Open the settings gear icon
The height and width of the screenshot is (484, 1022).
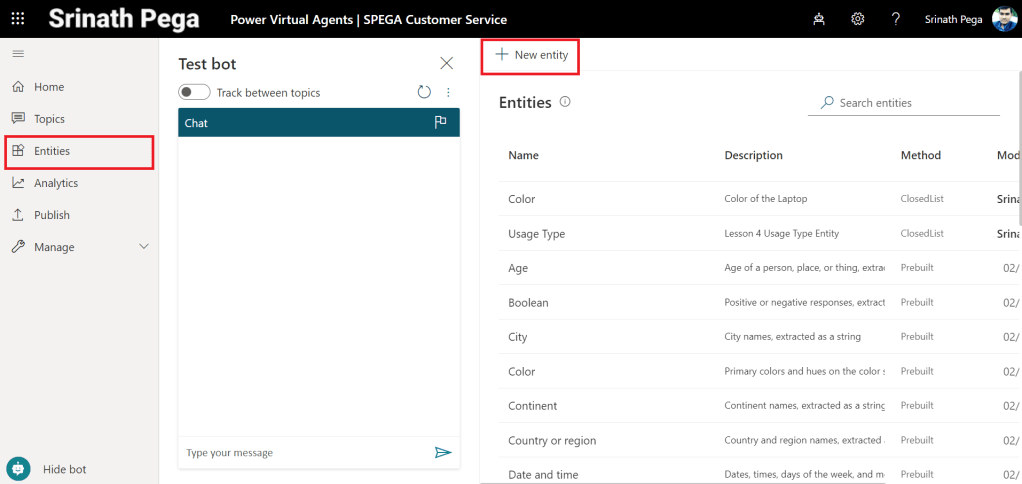[x=857, y=19]
